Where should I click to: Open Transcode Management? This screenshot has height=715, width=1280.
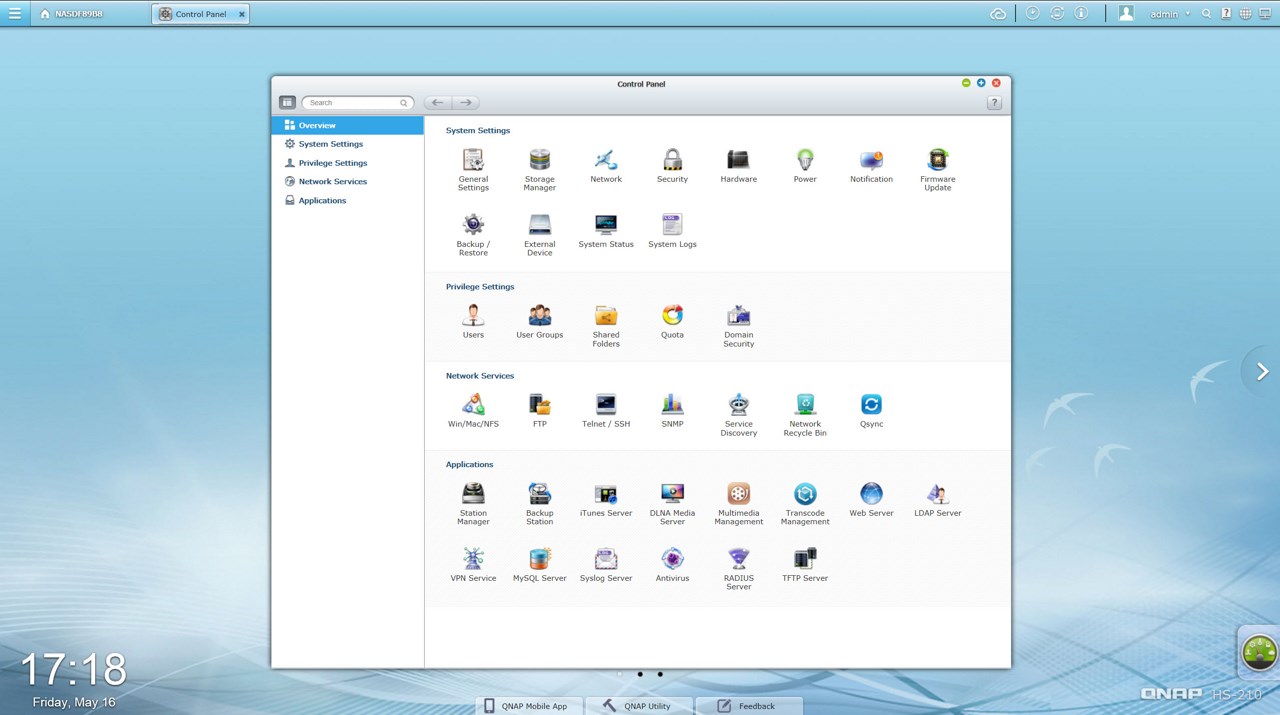[x=805, y=503]
